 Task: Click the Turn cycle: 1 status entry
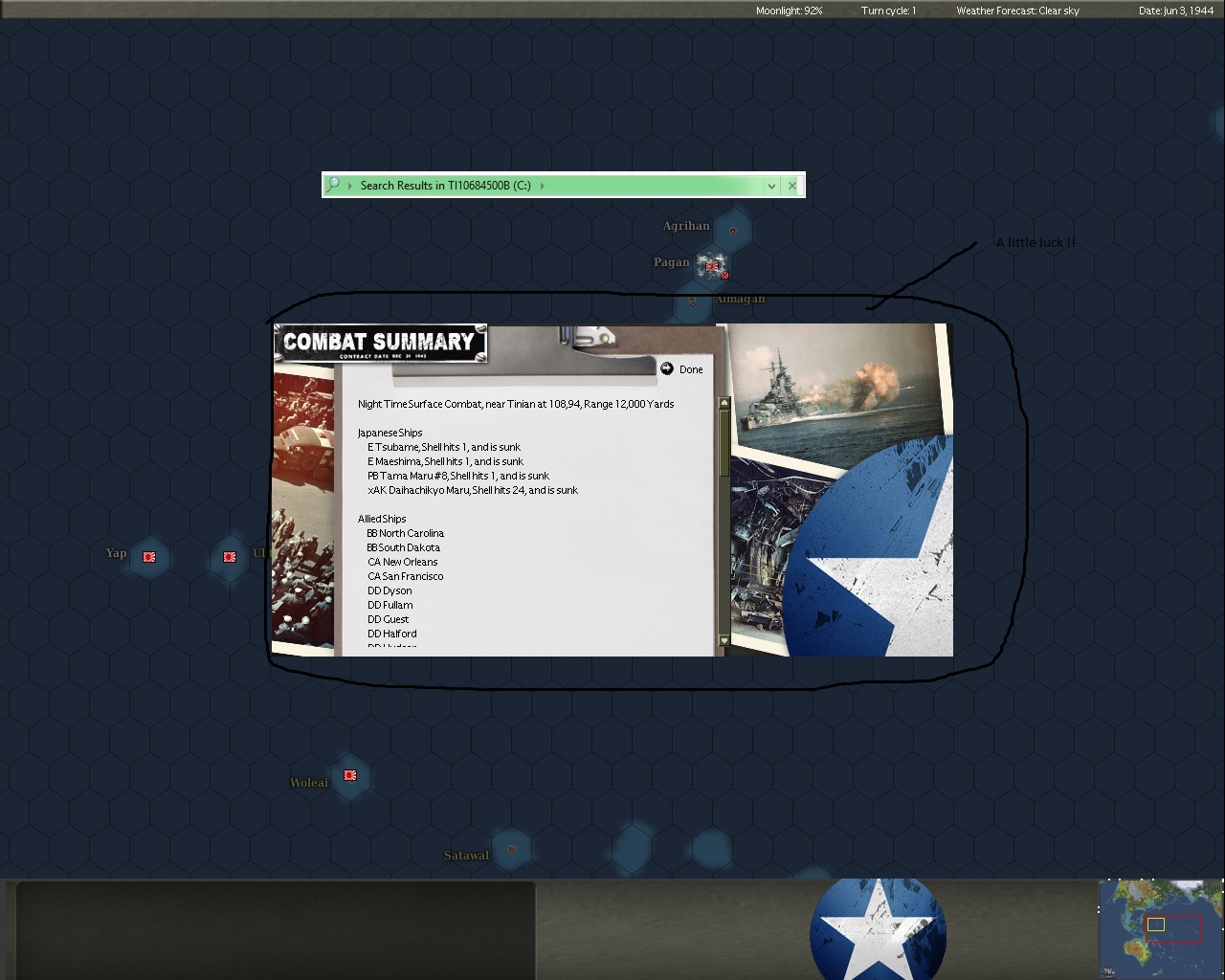pyautogui.click(x=888, y=11)
